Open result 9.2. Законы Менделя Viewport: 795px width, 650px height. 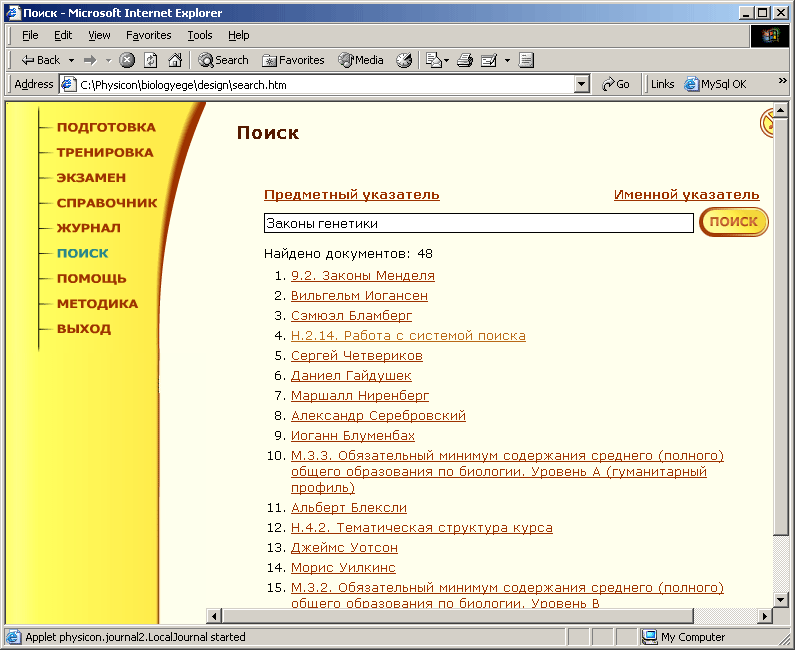tap(363, 276)
